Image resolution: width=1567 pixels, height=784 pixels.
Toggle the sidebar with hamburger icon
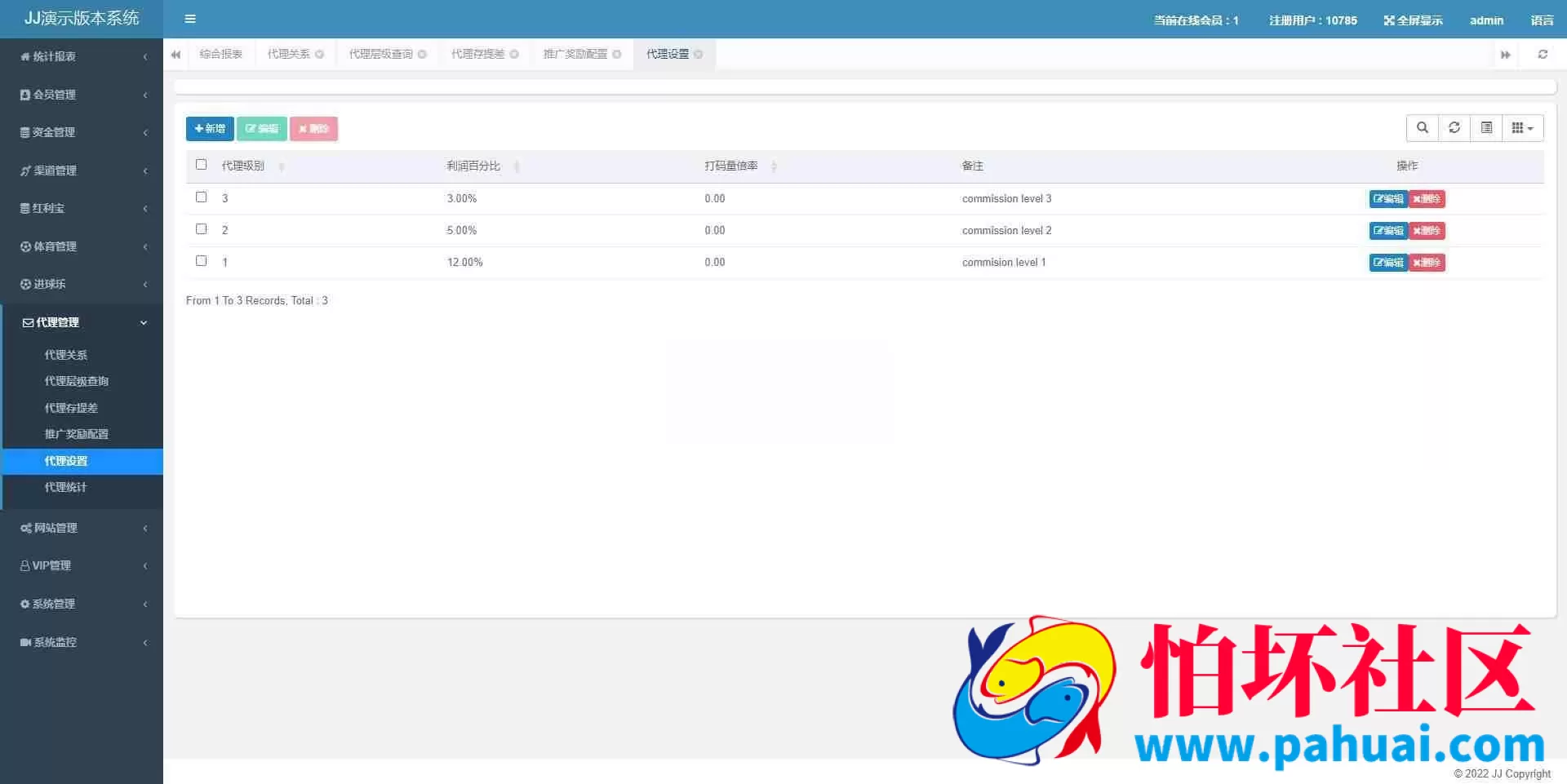[190, 19]
